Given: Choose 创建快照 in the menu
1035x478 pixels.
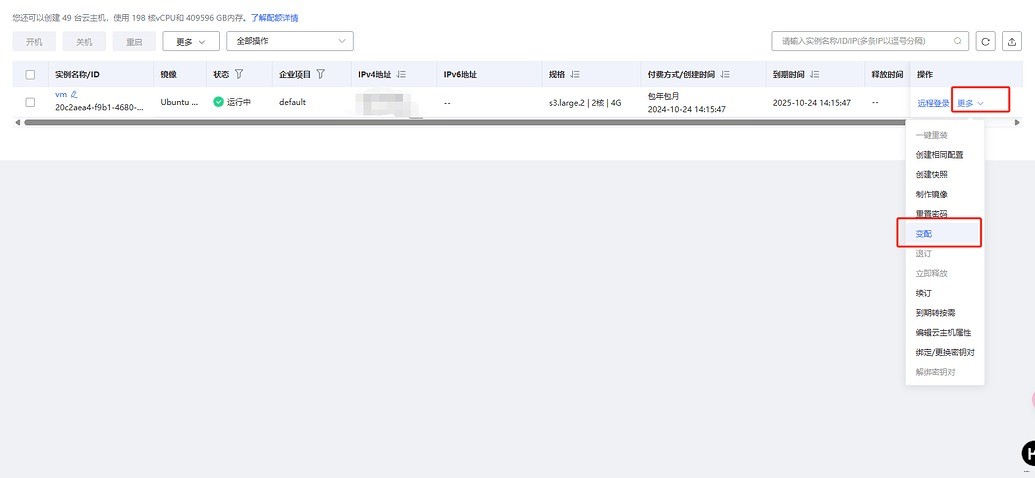Looking at the screenshot, I should 934,174.
